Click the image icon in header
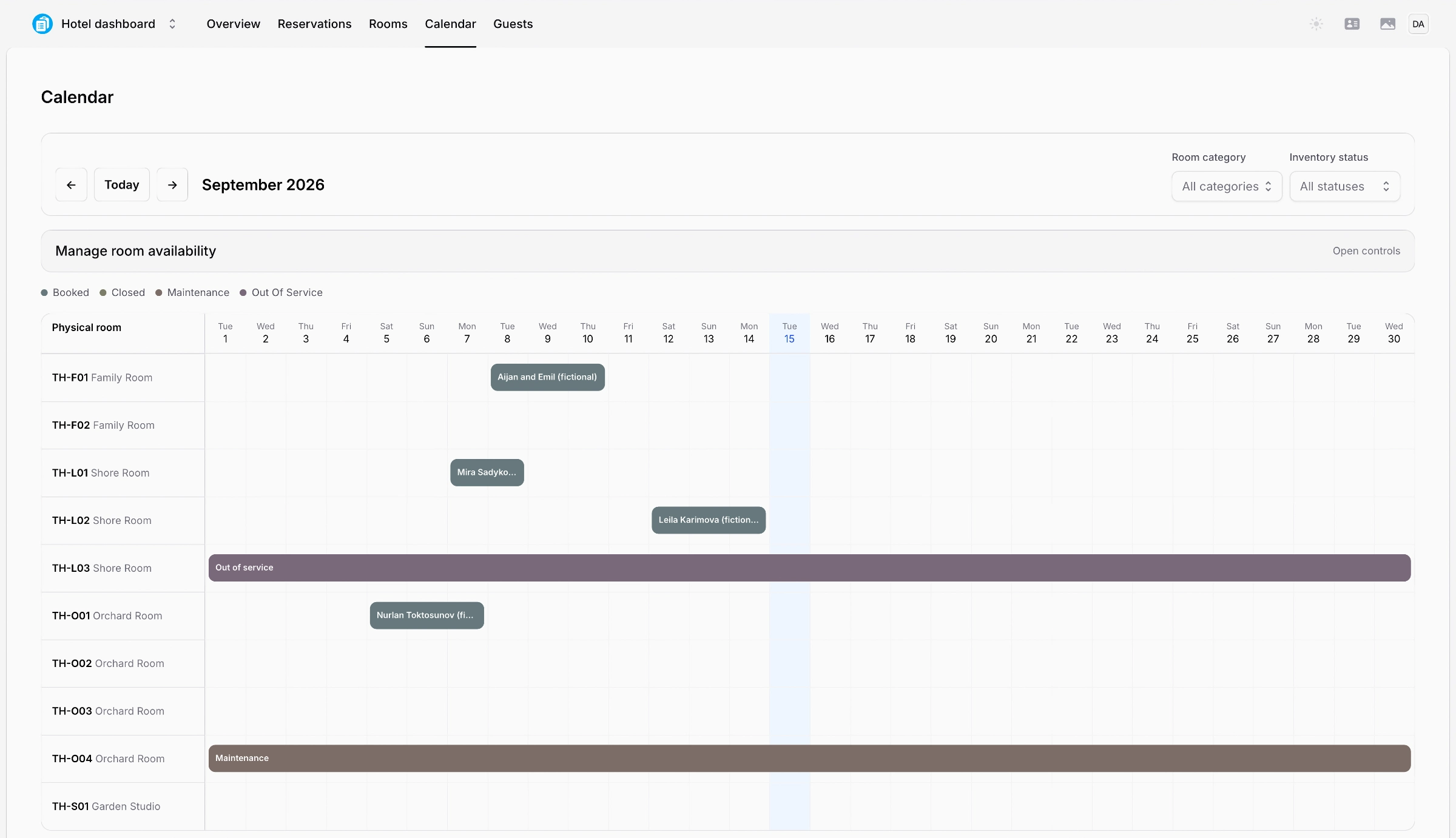 [1387, 24]
